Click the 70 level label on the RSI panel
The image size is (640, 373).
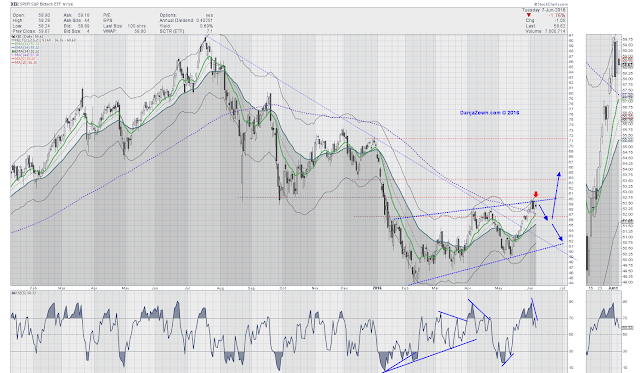(571, 318)
